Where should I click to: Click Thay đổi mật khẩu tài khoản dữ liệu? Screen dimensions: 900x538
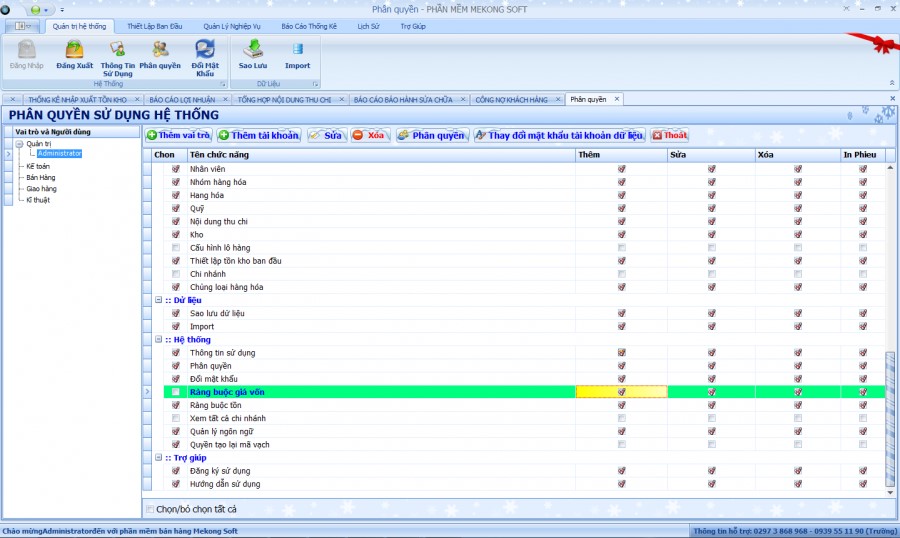click(x=559, y=136)
